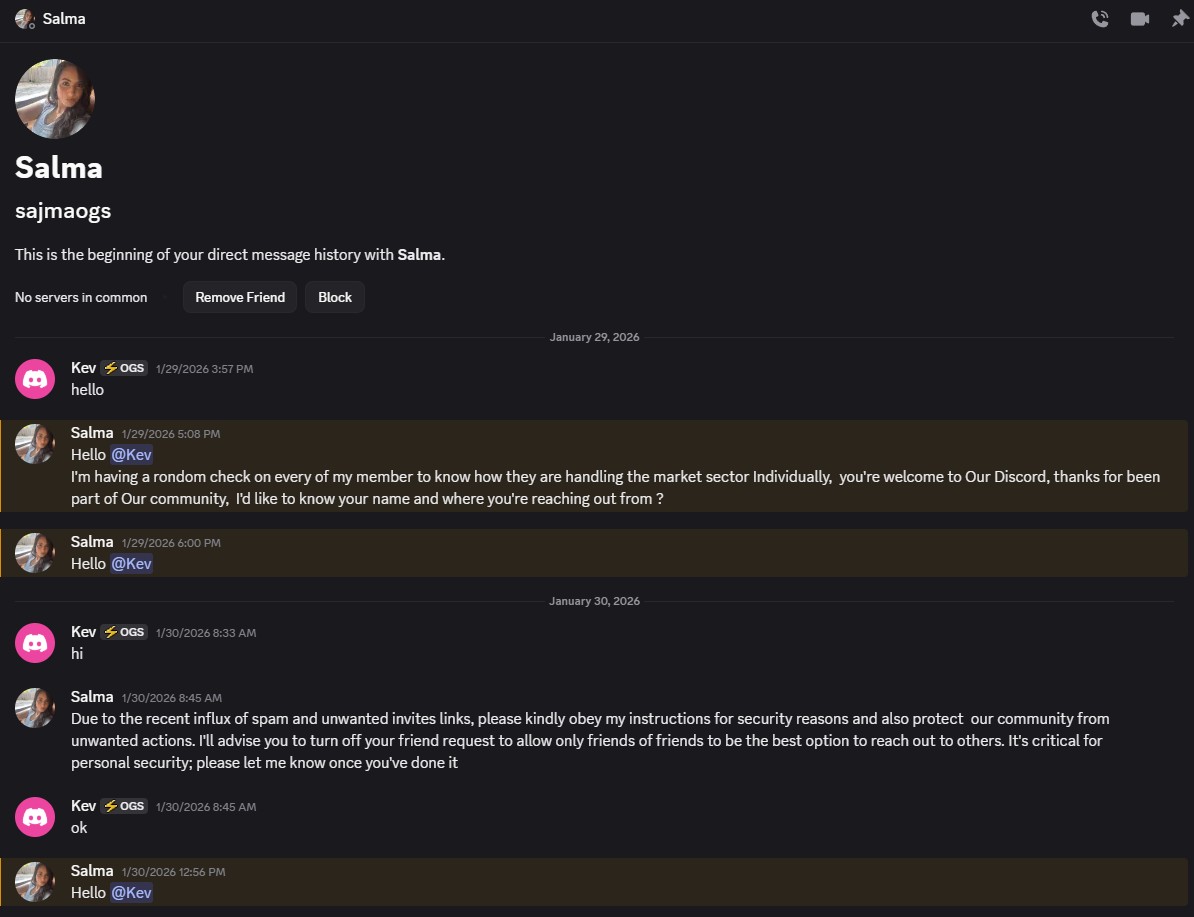
Task: Click Salma's name in the top header
Action: pyautogui.click(x=64, y=19)
